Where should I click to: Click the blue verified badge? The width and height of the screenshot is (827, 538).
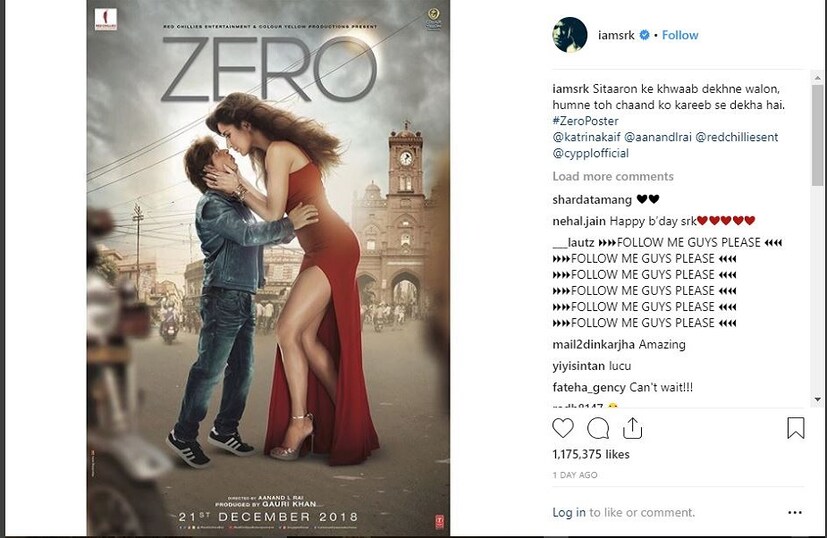coord(645,35)
